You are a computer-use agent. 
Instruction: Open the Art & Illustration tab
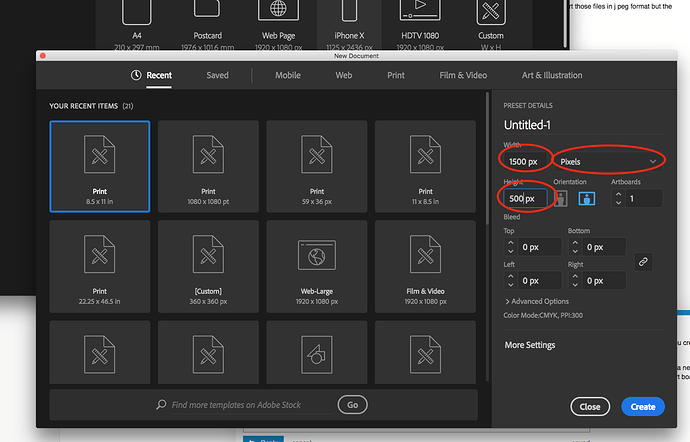point(551,75)
